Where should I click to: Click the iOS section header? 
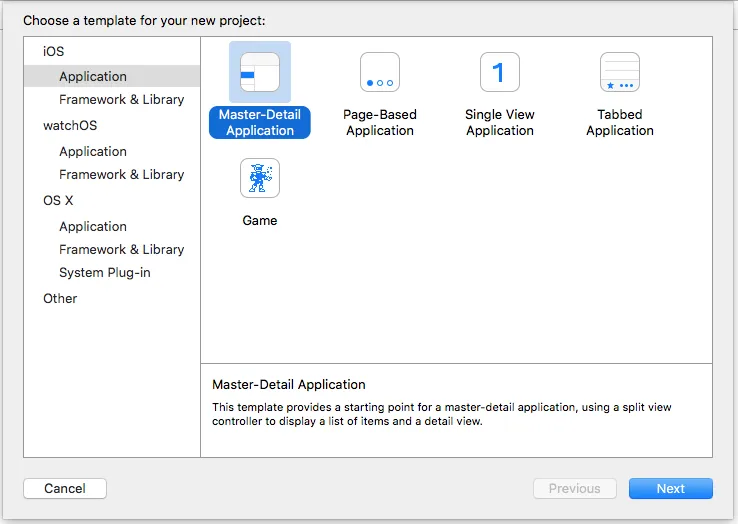(x=53, y=51)
